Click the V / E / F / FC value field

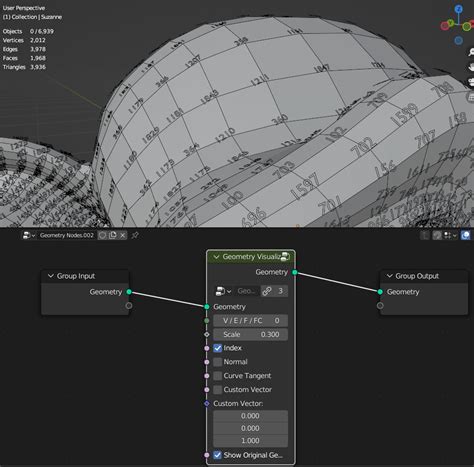[x=250, y=321]
